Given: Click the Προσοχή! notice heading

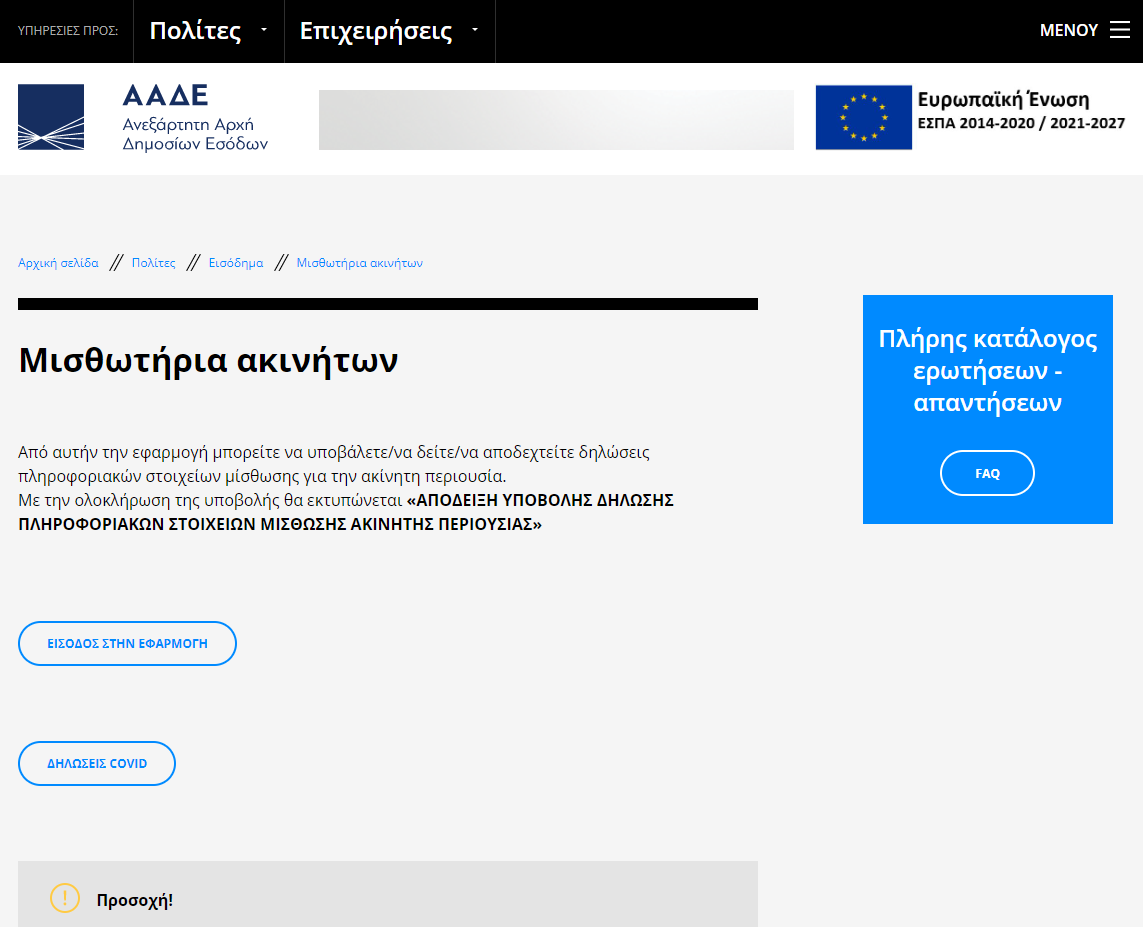Looking at the screenshot, I should (134, 900).
